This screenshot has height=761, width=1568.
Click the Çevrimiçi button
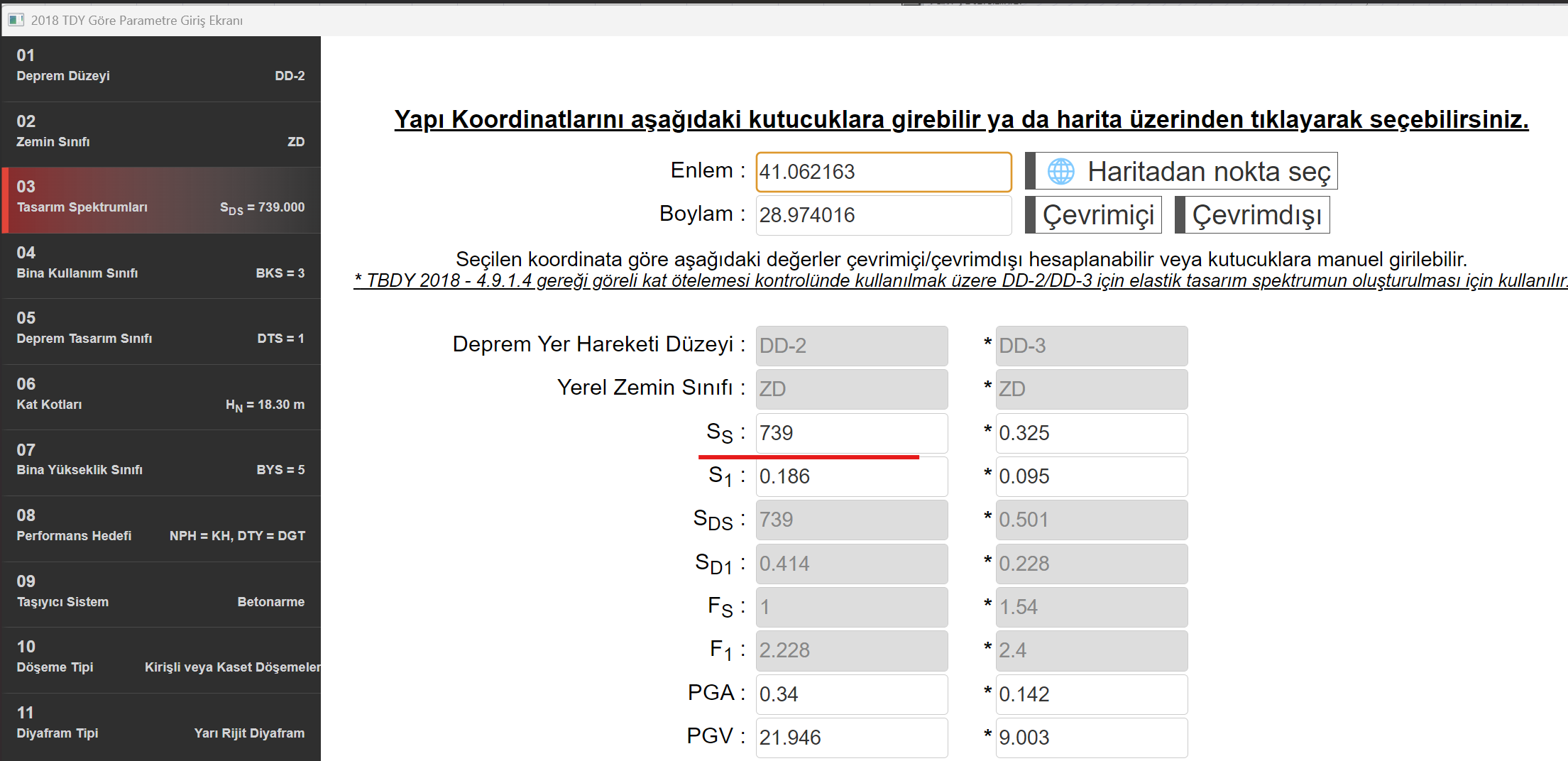pyautogui.click(x=1094, y=215)
